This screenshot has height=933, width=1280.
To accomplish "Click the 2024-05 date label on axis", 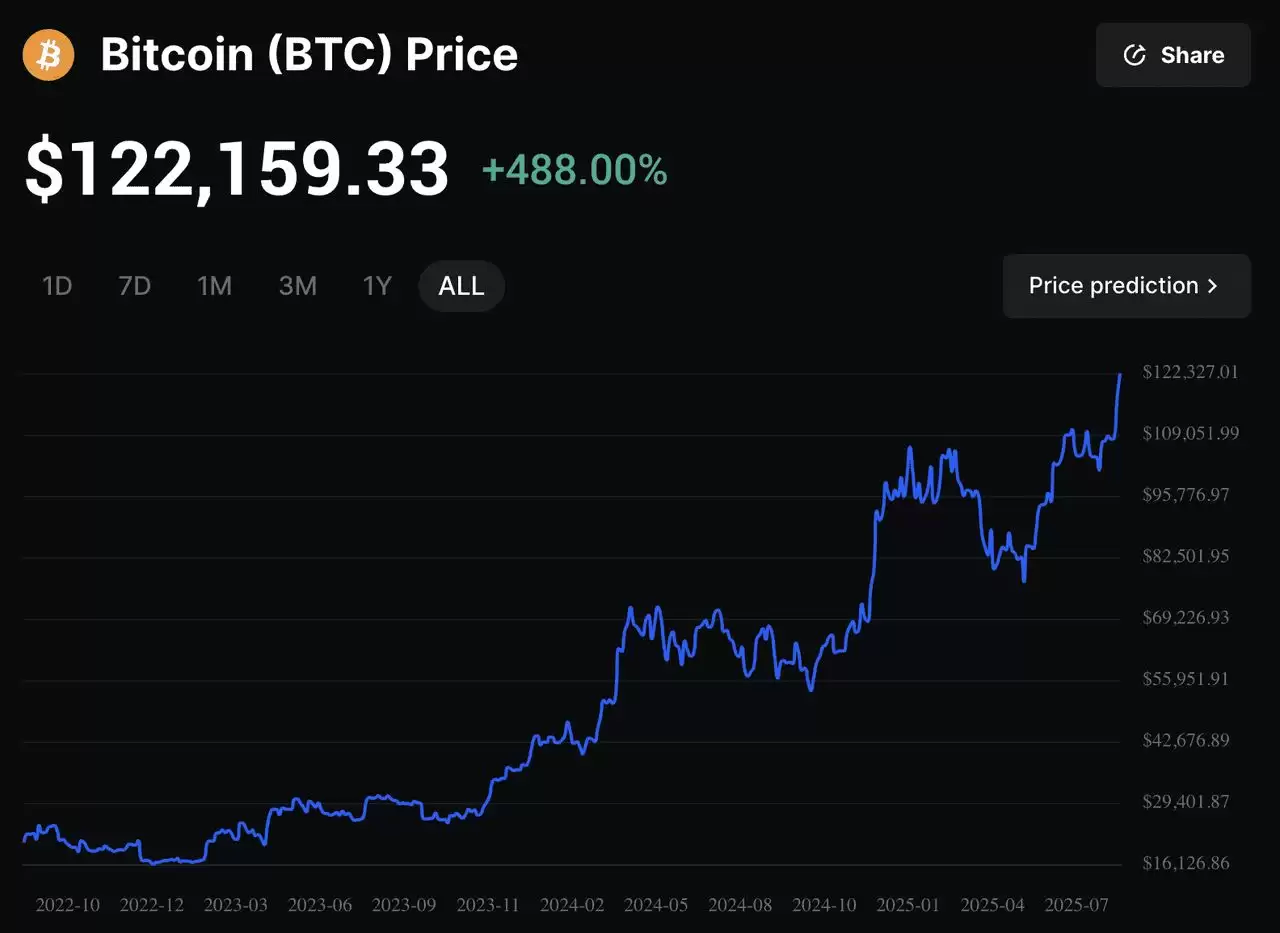I will [x=656, y=905].
